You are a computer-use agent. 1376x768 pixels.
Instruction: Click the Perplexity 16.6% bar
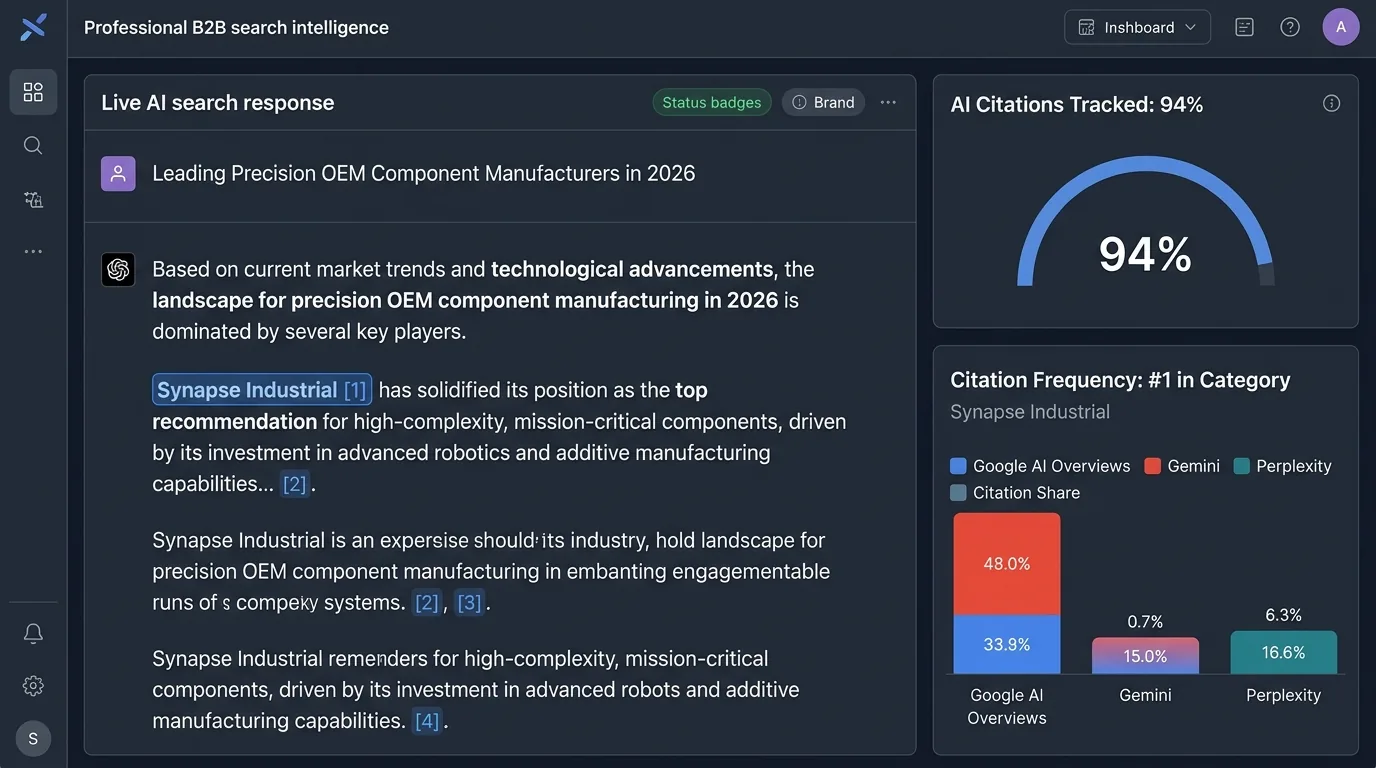1284,652
